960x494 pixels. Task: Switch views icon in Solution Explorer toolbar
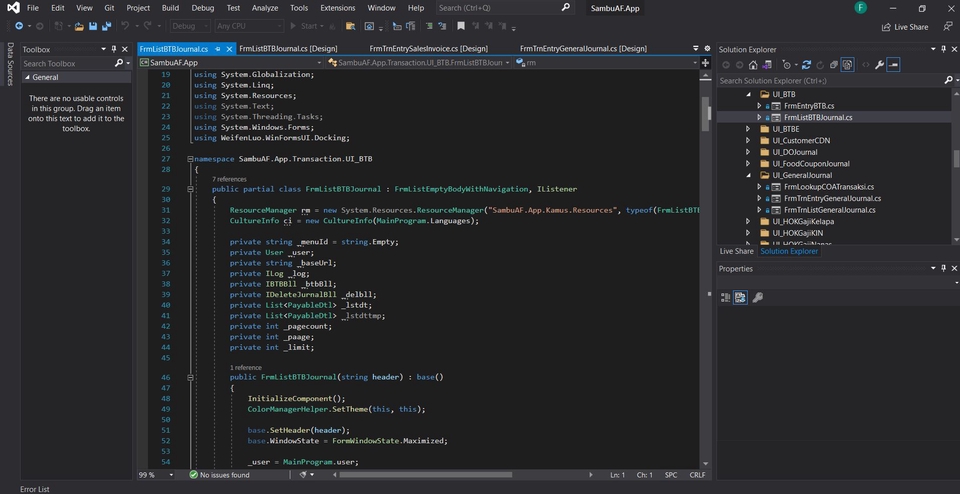(767, 65)
